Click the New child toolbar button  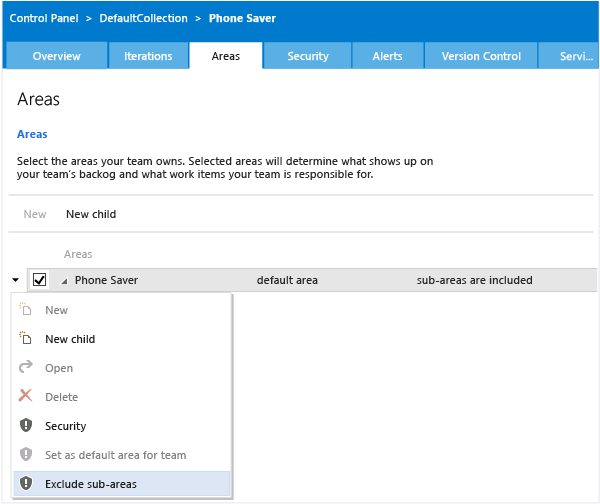tap(91, 214)
